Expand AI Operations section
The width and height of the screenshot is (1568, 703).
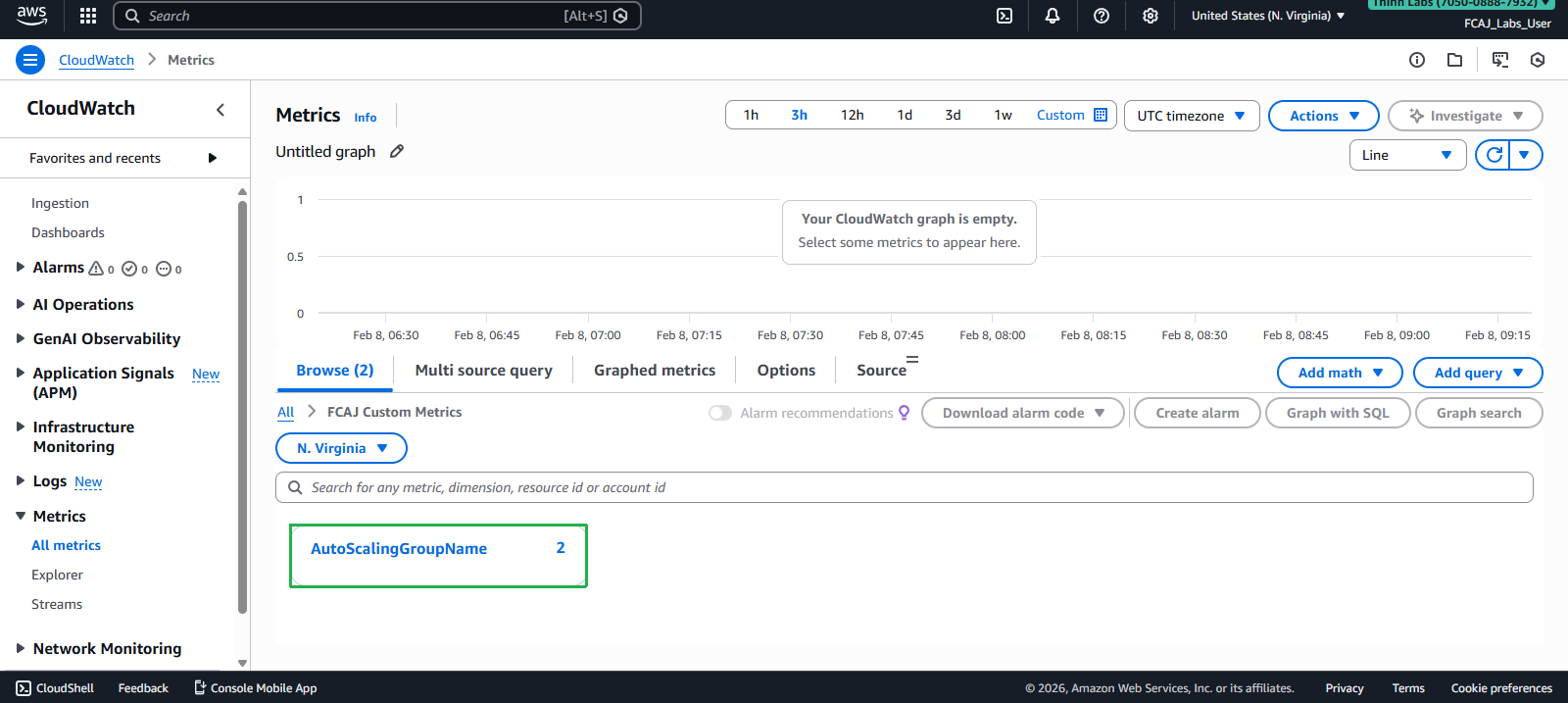point(21,304)
